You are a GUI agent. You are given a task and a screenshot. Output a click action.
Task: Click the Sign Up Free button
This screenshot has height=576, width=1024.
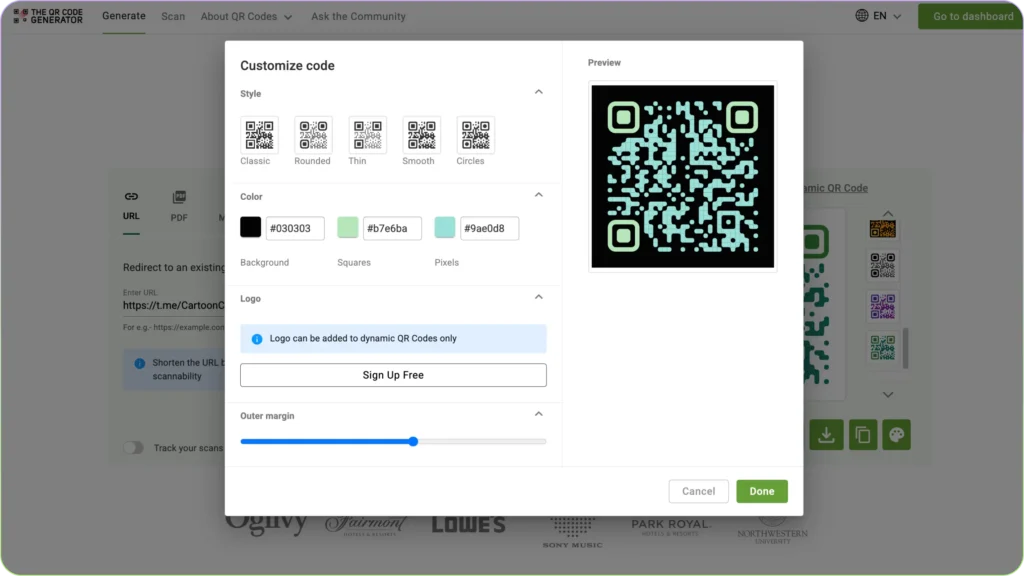point(393,375)
